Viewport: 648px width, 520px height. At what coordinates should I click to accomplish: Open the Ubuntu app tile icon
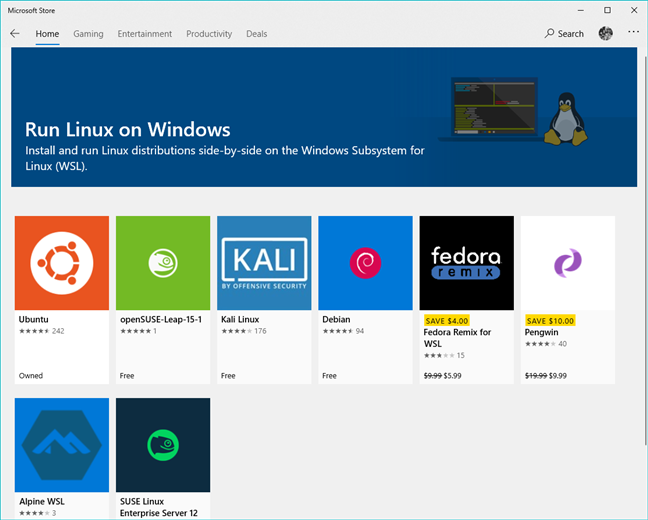point(62,263)
